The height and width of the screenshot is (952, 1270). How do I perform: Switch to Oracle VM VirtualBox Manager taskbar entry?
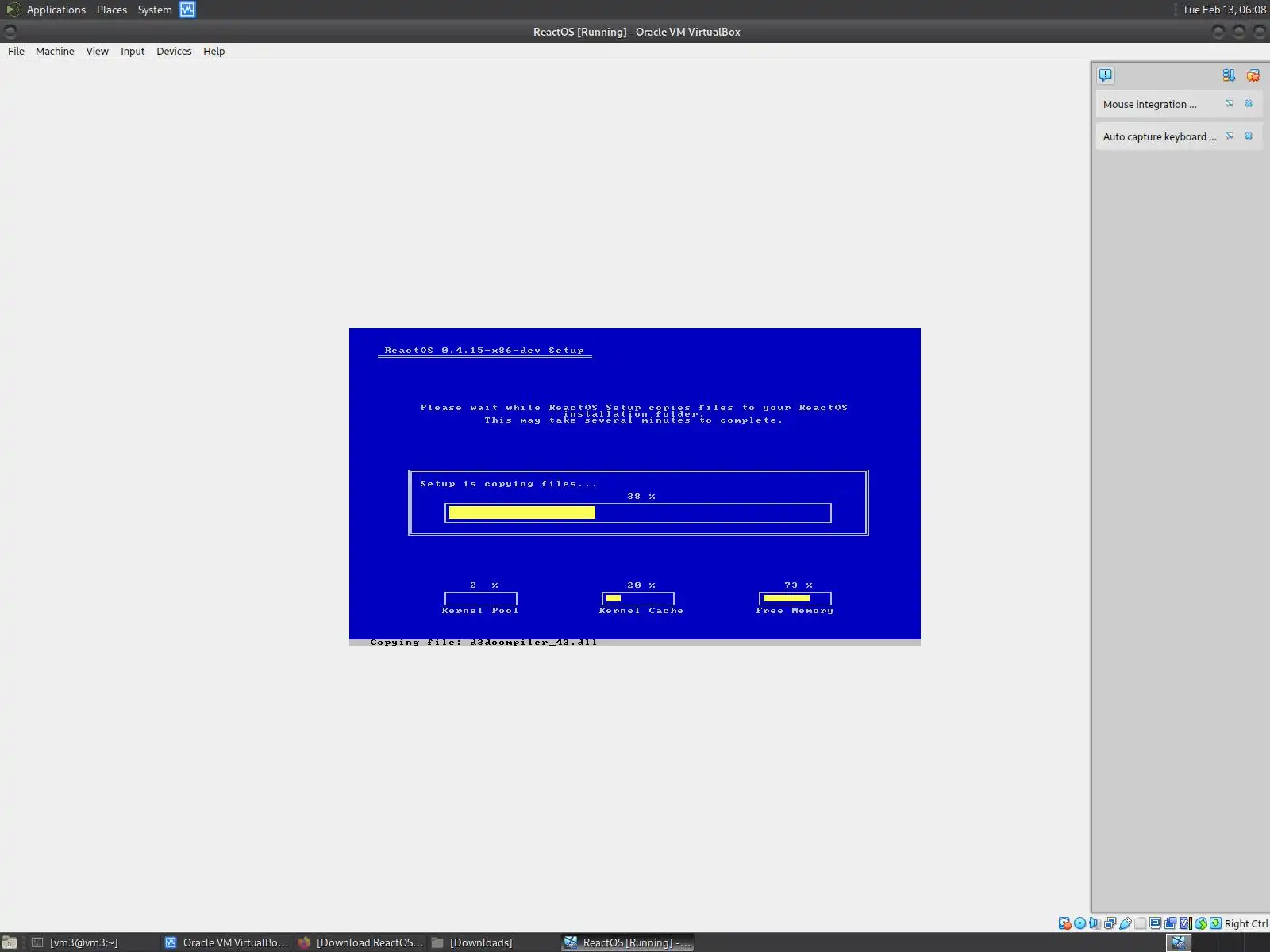click(226, 942)
